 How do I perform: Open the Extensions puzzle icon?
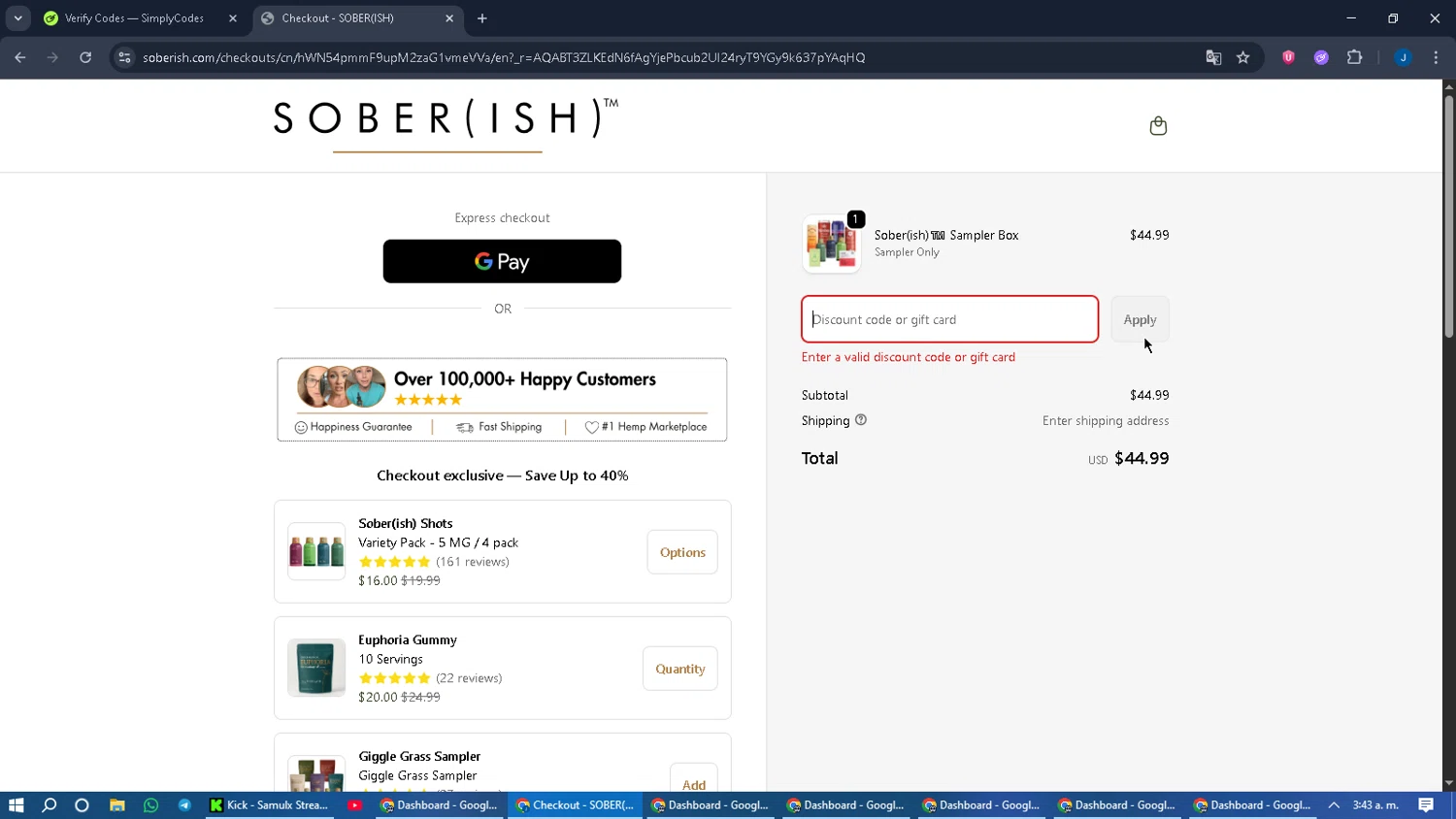(1355, 57)
